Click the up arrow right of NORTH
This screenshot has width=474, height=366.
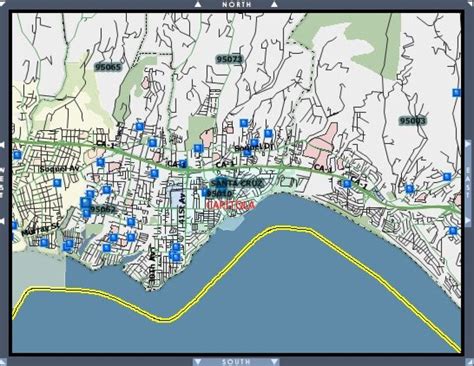click(274, 4)
